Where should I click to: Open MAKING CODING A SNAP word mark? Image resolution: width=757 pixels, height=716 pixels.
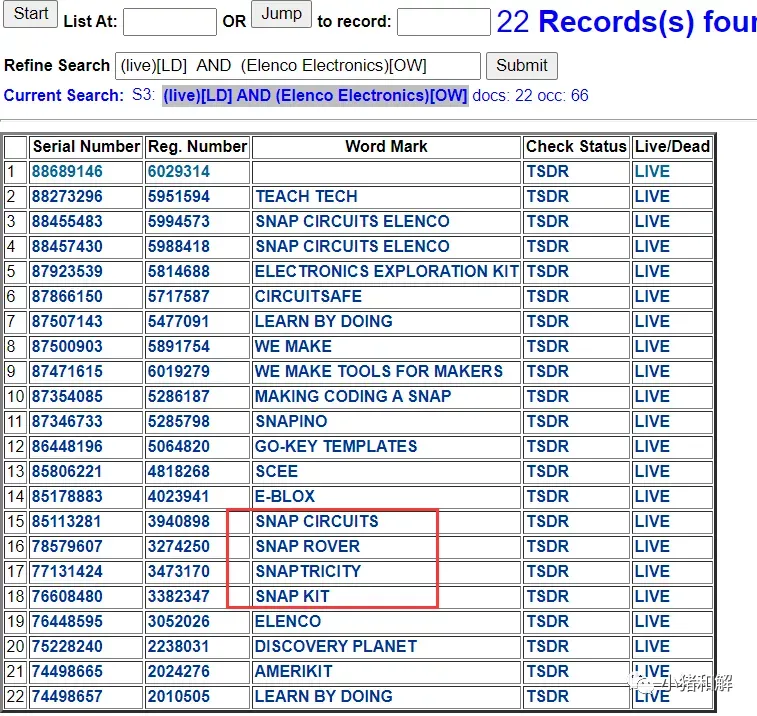pyautogui.click(x=353, y=396)
